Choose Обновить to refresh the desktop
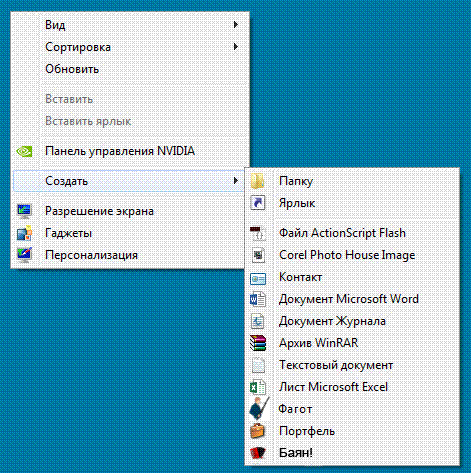 pos(130,69)
